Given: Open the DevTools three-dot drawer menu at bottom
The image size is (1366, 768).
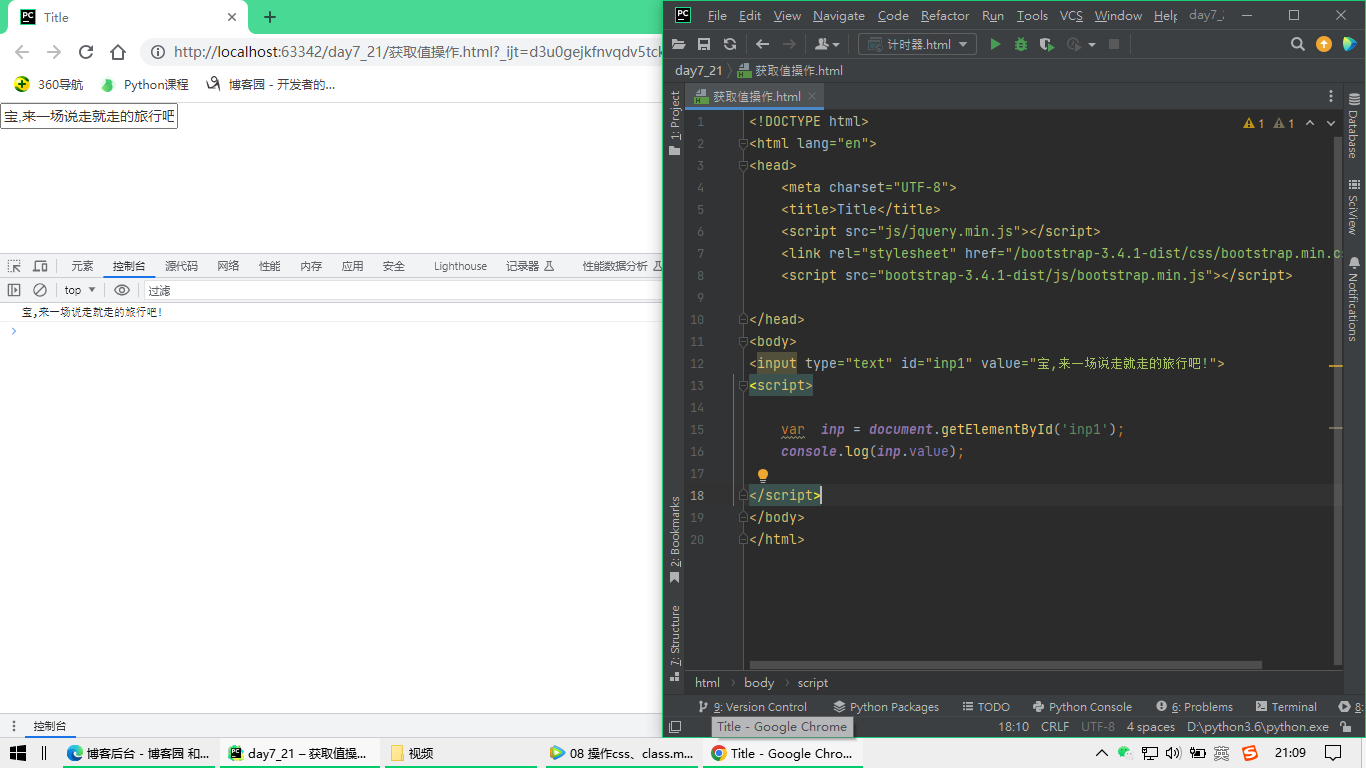Looking at the screenshot, I should 13,726.
